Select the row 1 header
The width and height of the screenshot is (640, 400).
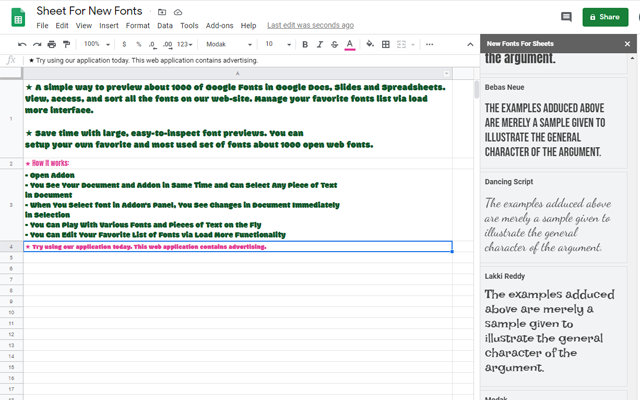pyautogui.click(x=11, y=119)
